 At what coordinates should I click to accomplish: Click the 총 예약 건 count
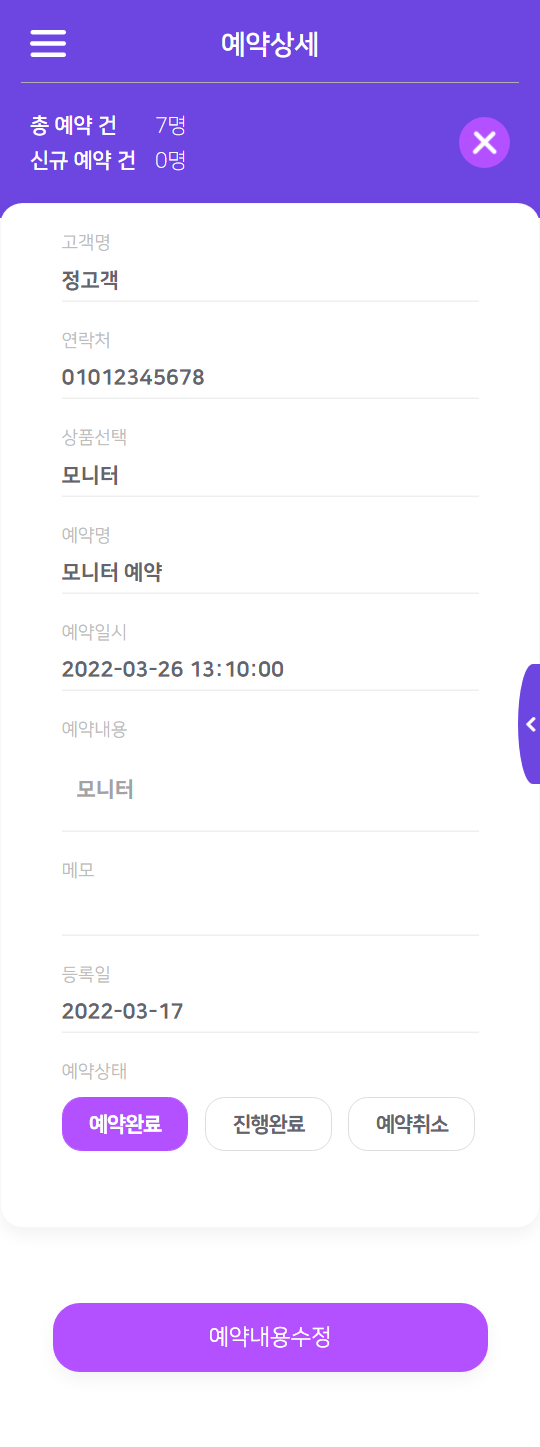(171, 125)
